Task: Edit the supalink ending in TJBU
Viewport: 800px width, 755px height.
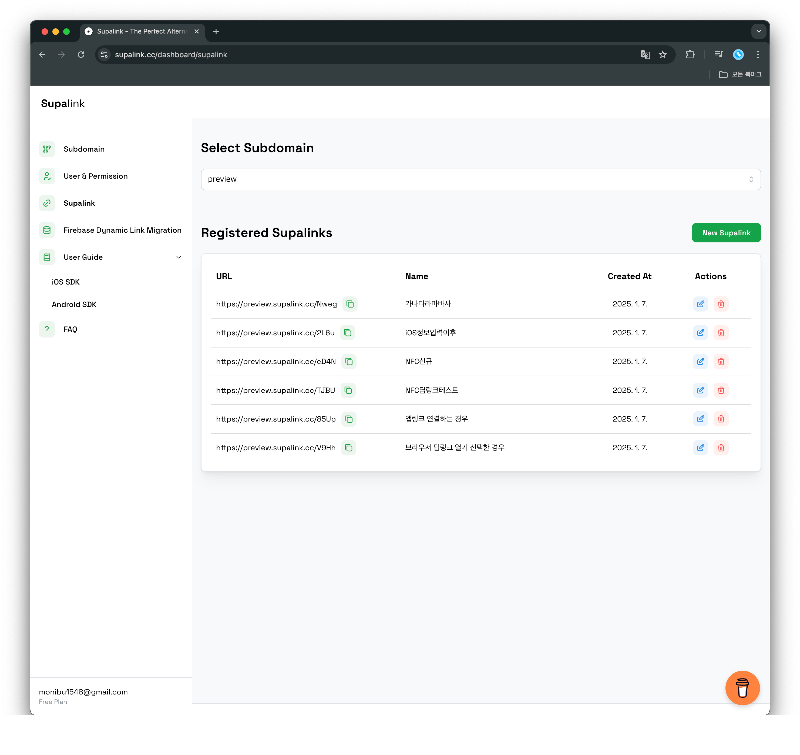Action: [701, 391]
